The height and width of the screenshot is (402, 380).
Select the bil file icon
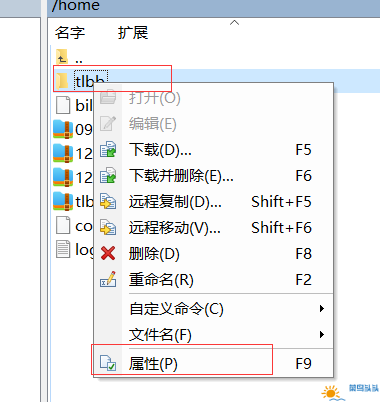(x=63, y=105)
